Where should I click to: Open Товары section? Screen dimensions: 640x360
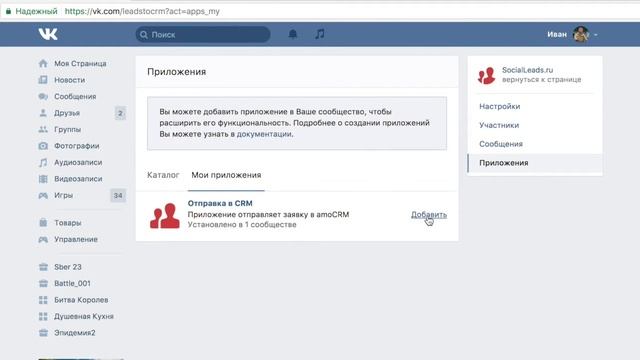(68, 222)
